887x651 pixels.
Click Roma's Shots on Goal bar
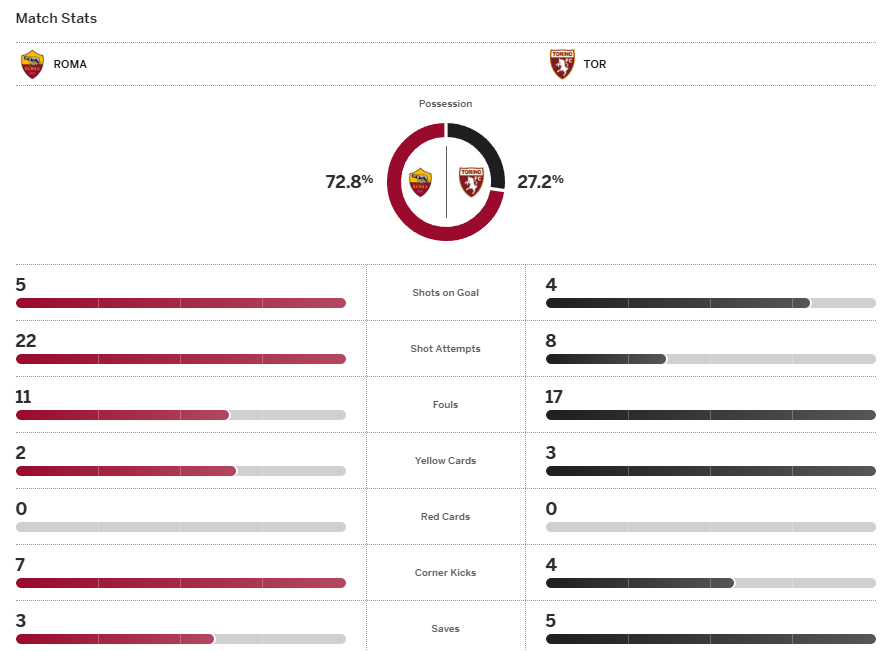[x=181, y=303]
